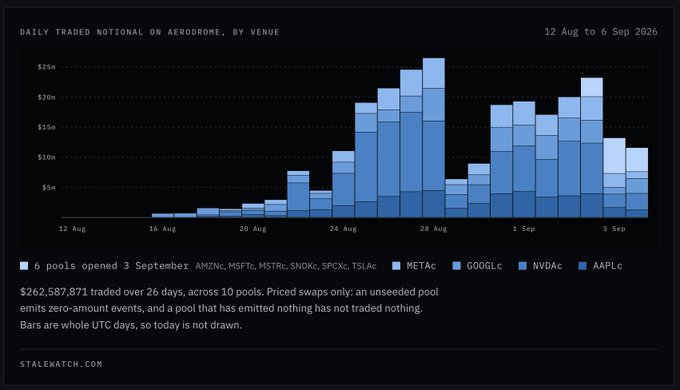Click 'Bars are whole UTC days' note
The width and height of the screenshot is (680, 390).
tap(131, 325)
